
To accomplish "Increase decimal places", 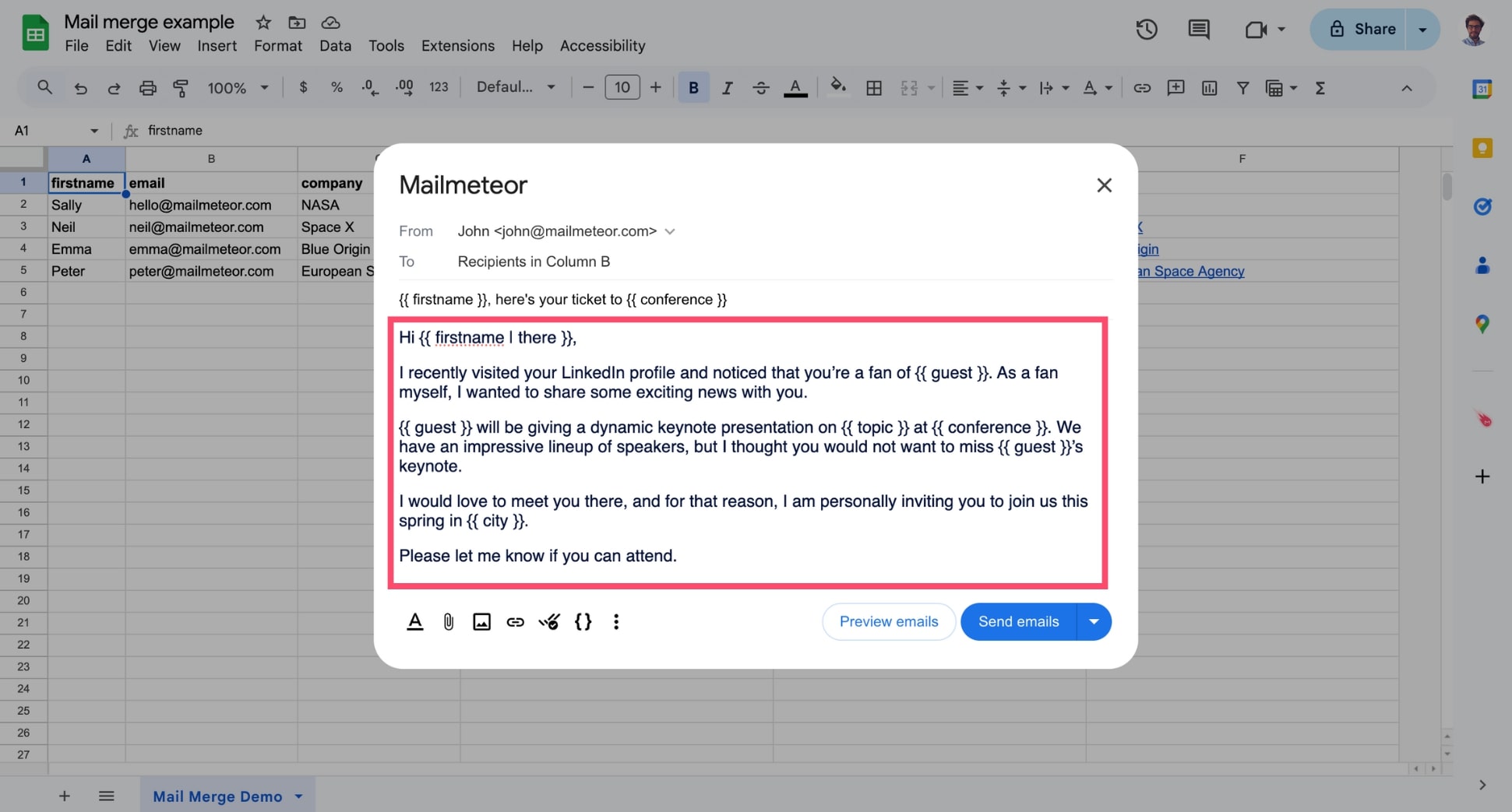I will click(x=404, y=87).
